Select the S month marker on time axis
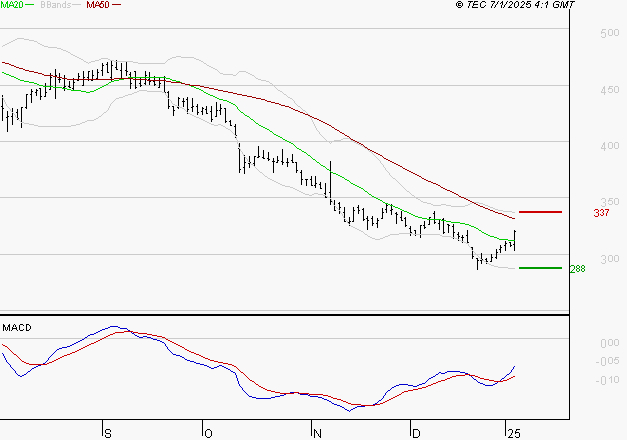 107,432
